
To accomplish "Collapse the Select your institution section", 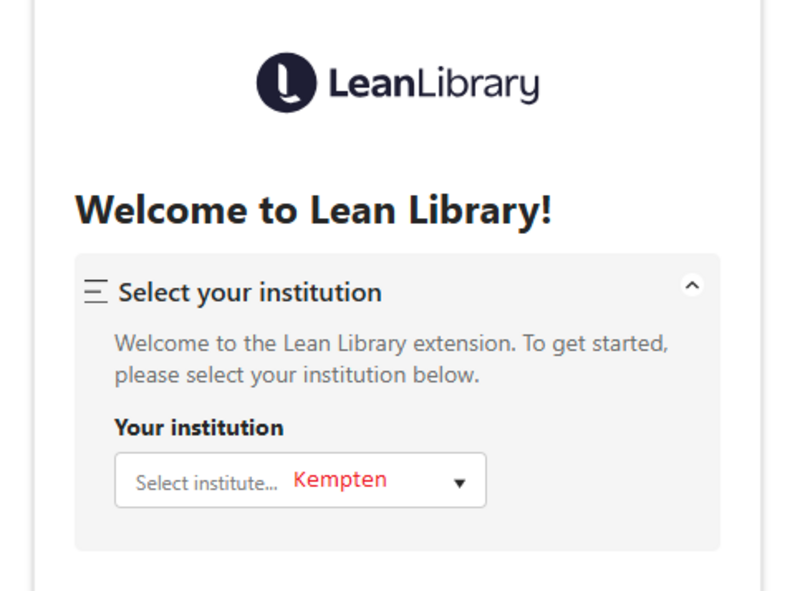I will coord(692,286).
